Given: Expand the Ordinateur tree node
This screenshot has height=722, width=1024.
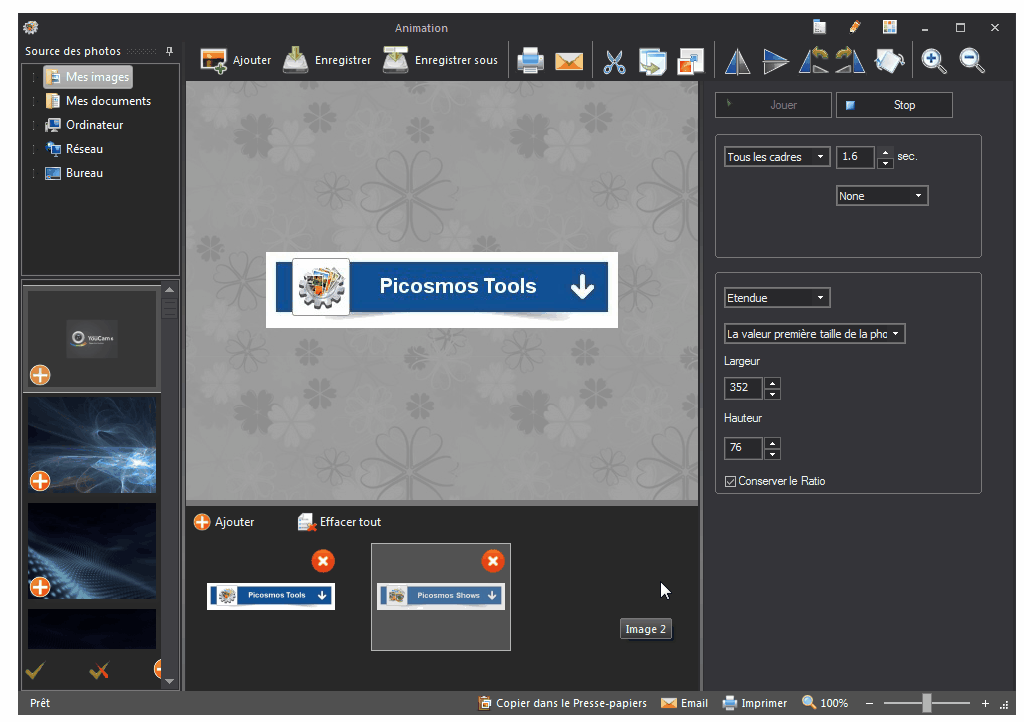Looking at the screenshot, I should [x=33, y=125].
